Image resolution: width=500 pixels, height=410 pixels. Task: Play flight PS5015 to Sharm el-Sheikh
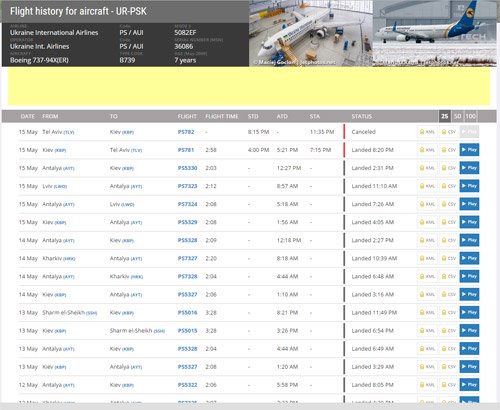pyautogui.click(x=469, y=331)
